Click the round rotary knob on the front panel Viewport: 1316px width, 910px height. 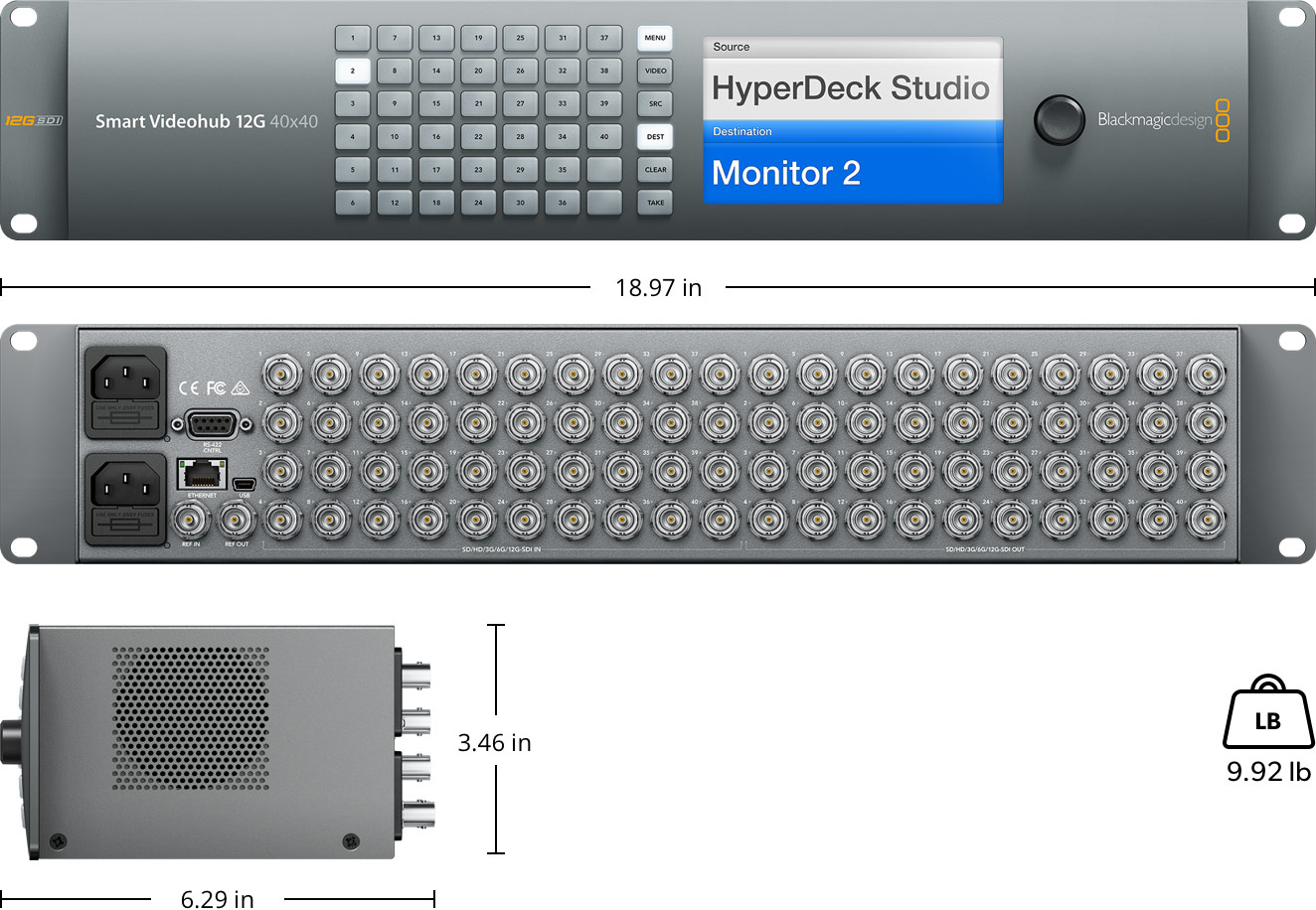tap(1059, 120)
